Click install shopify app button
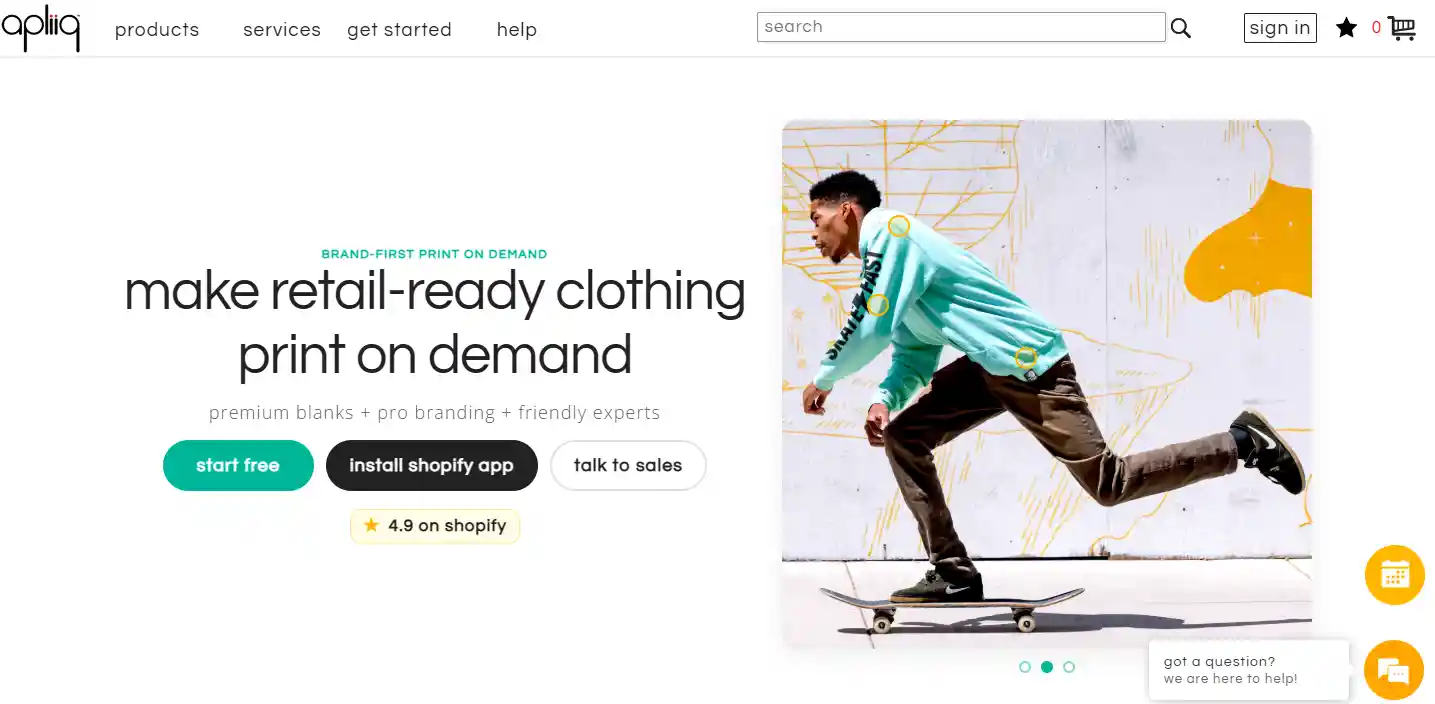 [x=431, y=465]
